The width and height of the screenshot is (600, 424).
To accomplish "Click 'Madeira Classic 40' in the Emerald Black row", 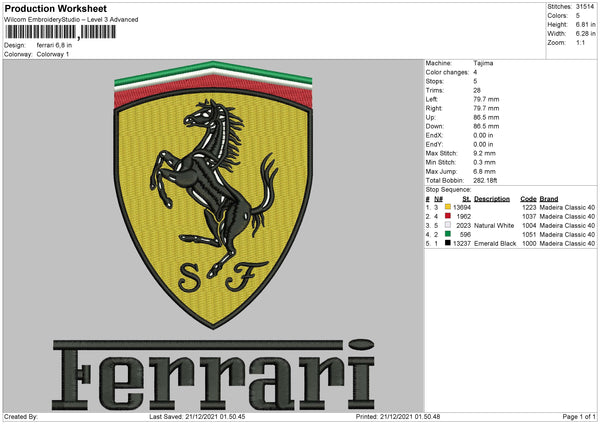I will 567,243.
